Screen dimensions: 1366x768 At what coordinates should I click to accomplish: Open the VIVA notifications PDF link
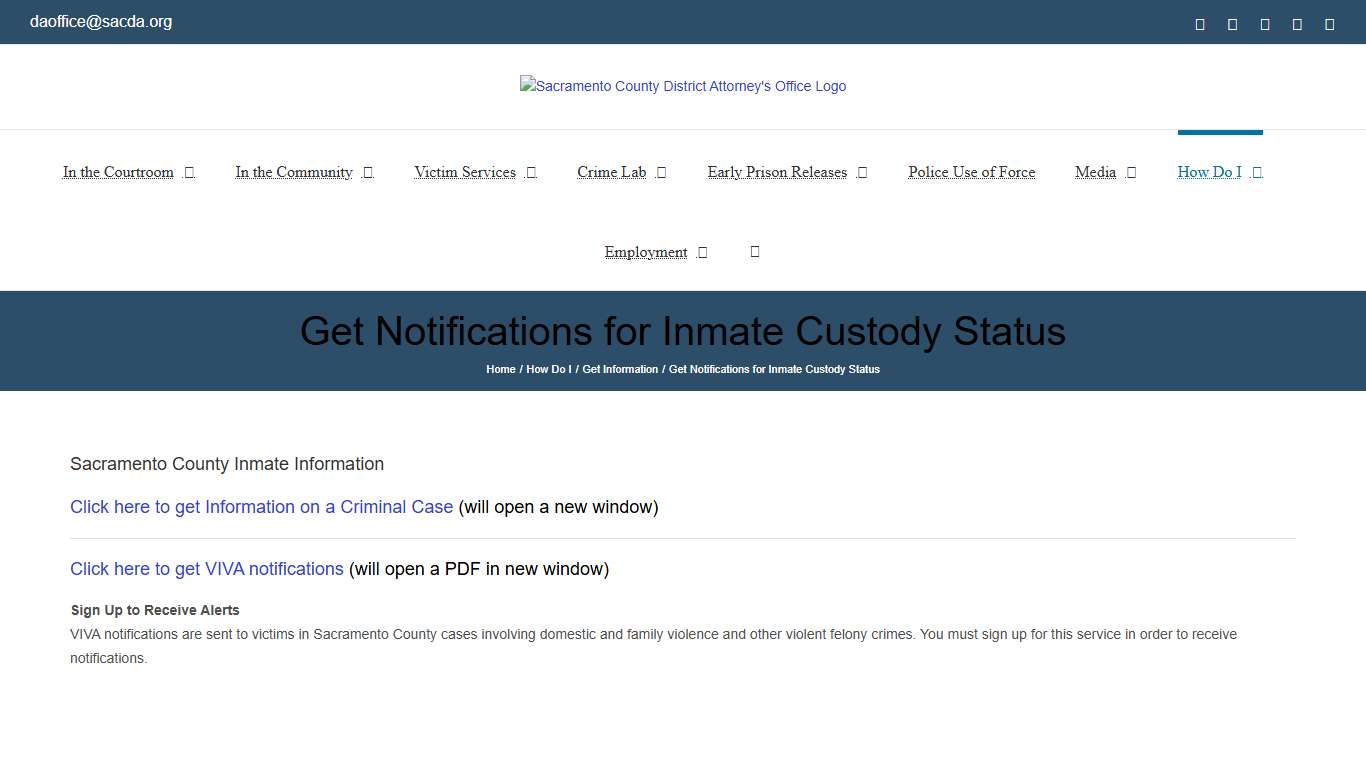(206, 569)
